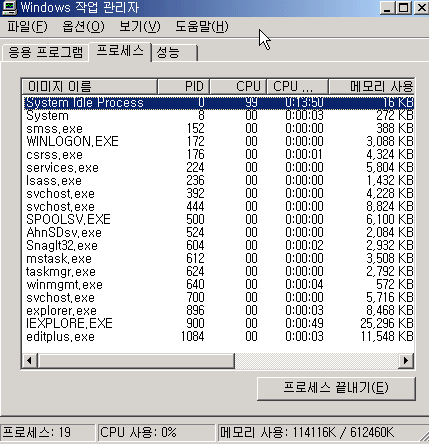
Task: Open the 도움말(H) menu
Action: click(202, 27)
